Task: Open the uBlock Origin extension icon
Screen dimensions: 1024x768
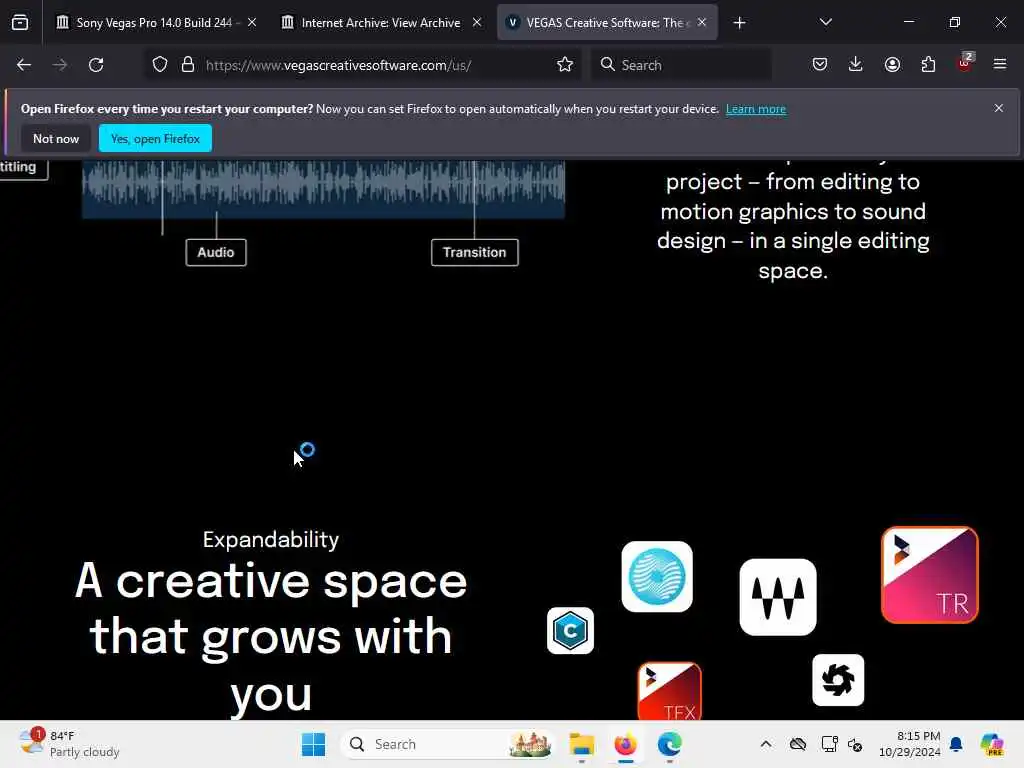Action: (x=965, y=63)
